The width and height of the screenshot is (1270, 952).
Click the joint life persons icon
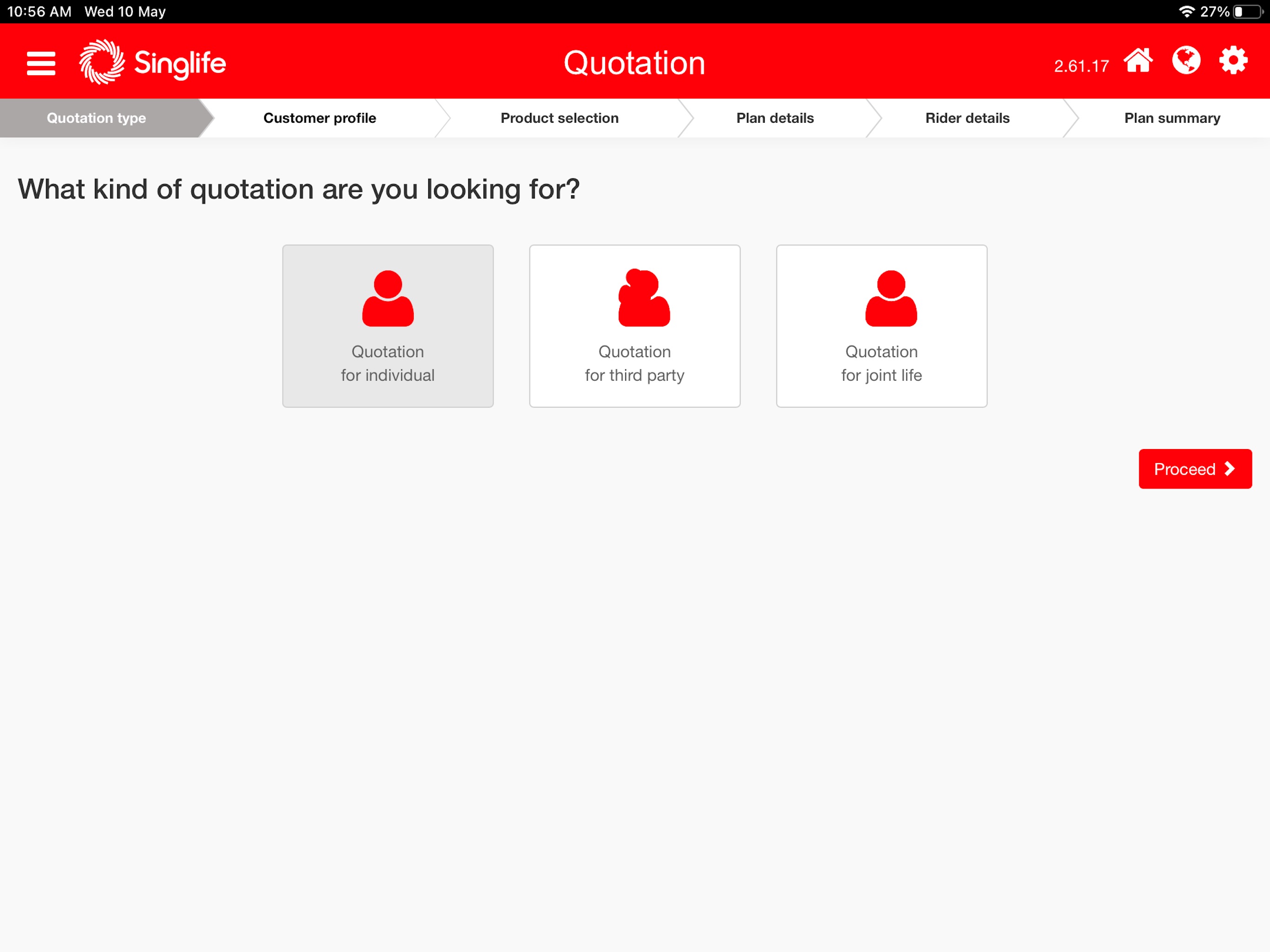[x=882, y=299]
